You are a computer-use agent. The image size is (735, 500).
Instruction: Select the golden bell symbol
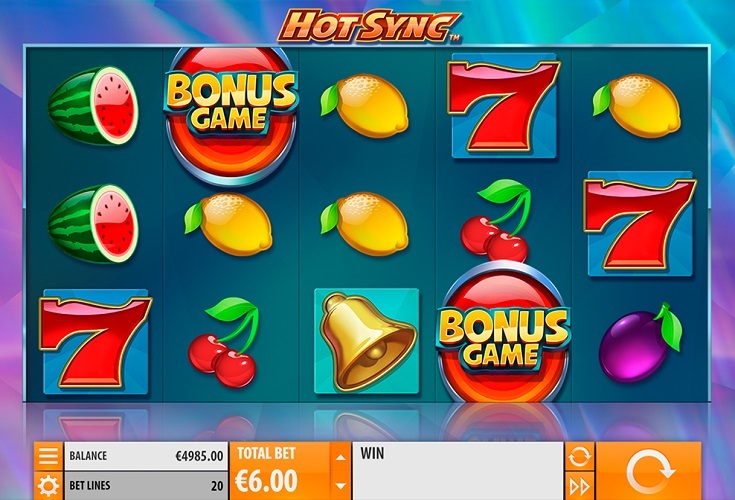coord(367,341)
